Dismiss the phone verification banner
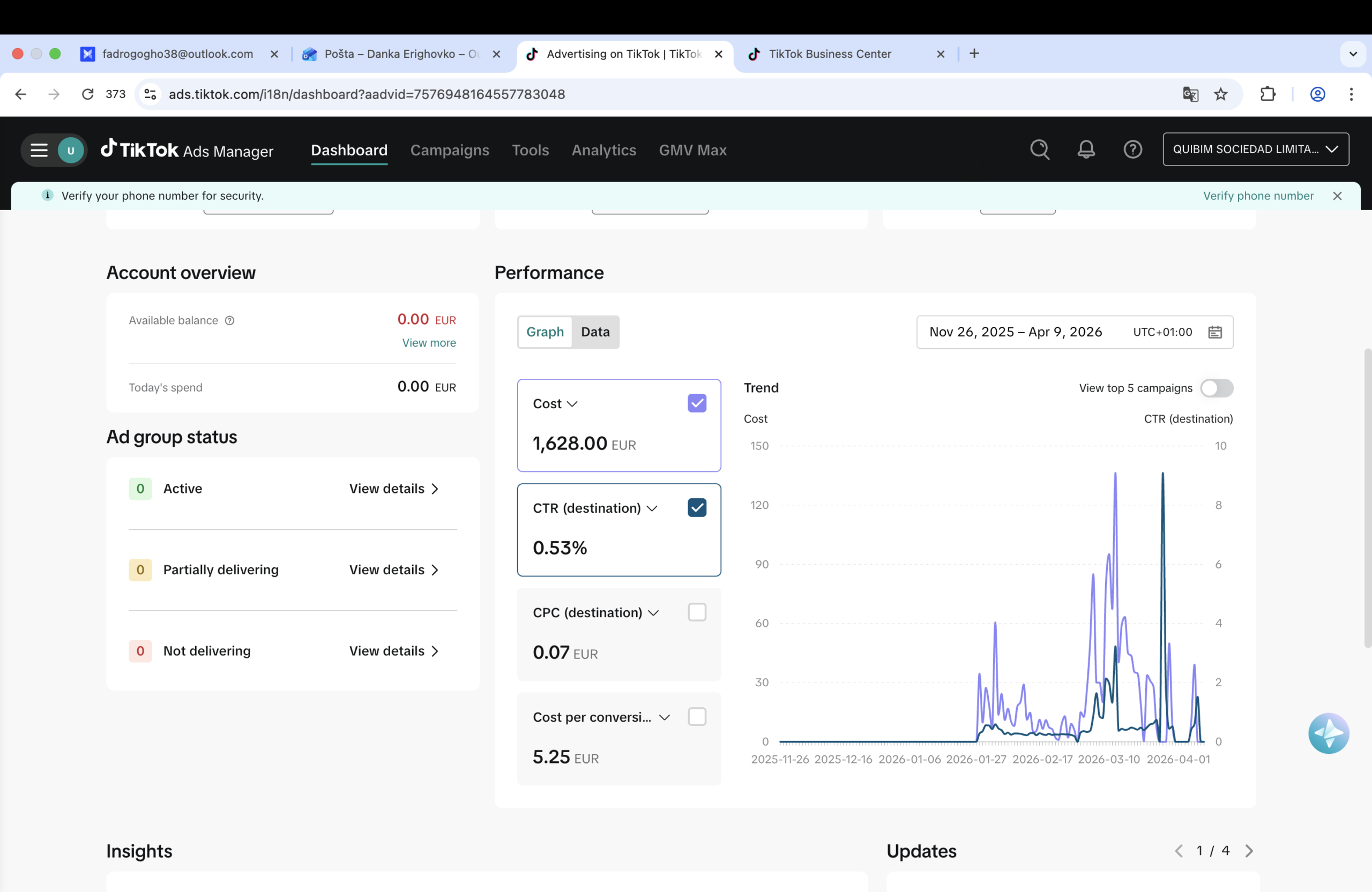1372x892 pixels. click(x=1337, y=196)
